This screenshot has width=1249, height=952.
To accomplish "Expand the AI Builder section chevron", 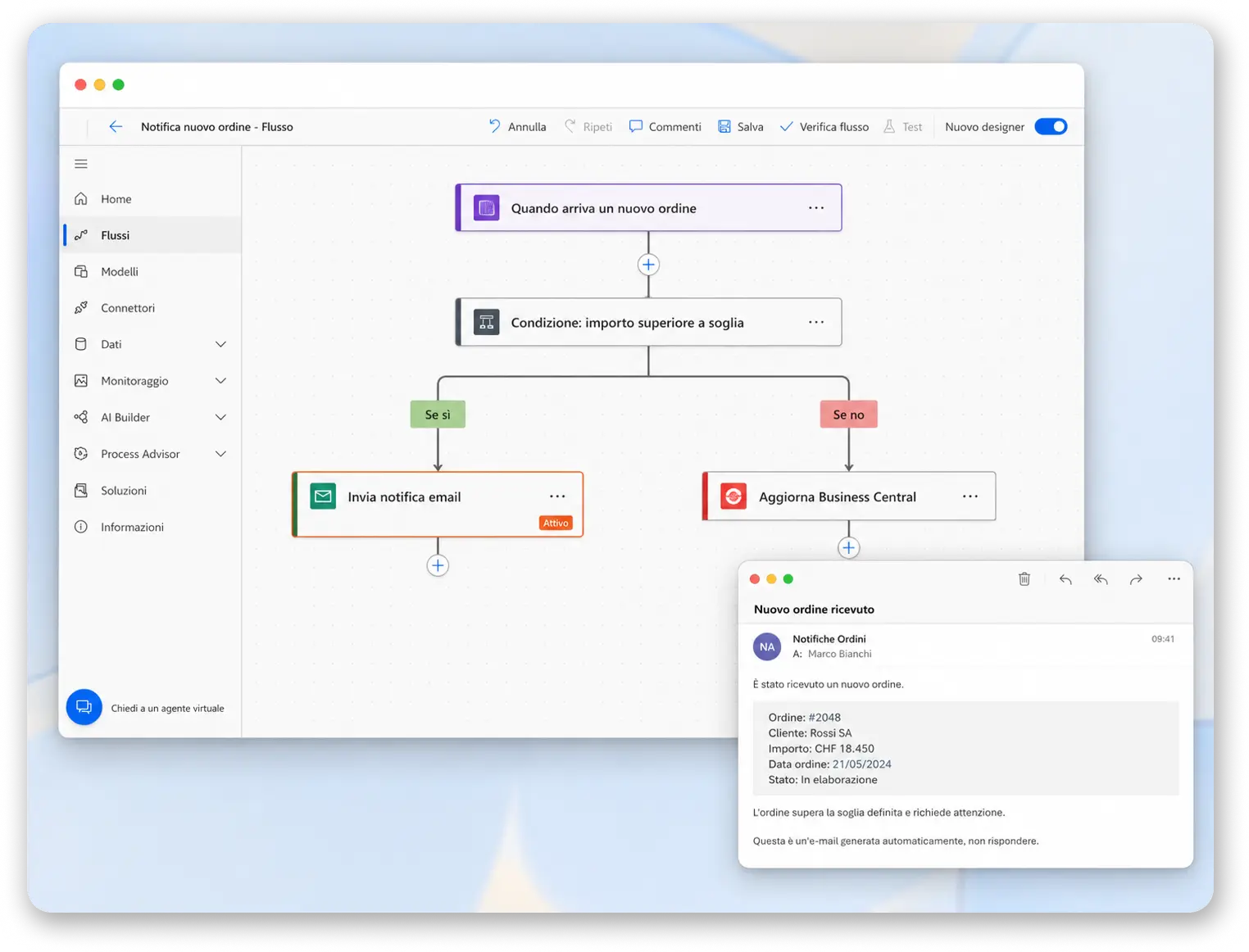I will [x=220, y=417].
